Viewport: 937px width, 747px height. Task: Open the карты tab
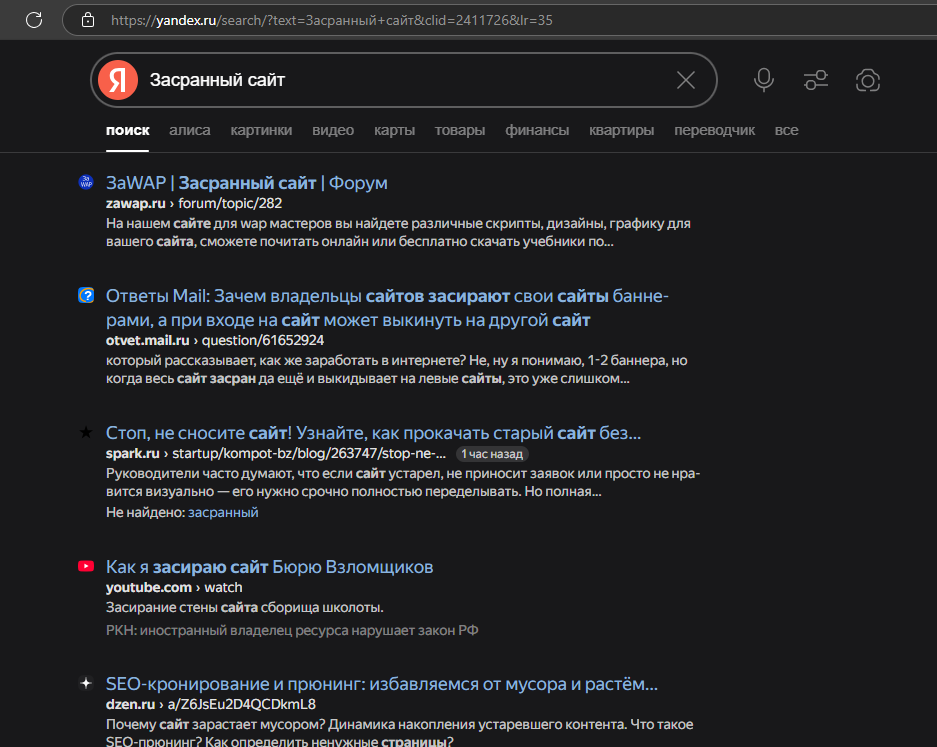[x=394, y=130]
